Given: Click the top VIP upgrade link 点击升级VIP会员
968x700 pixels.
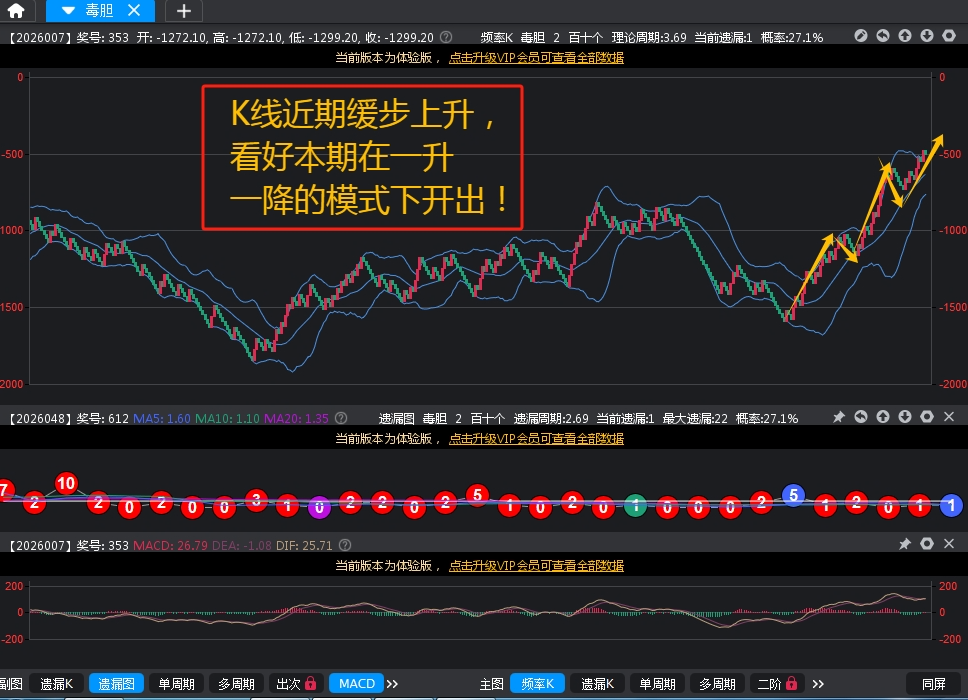Looking at the screenshot, I should click(536, 58).
